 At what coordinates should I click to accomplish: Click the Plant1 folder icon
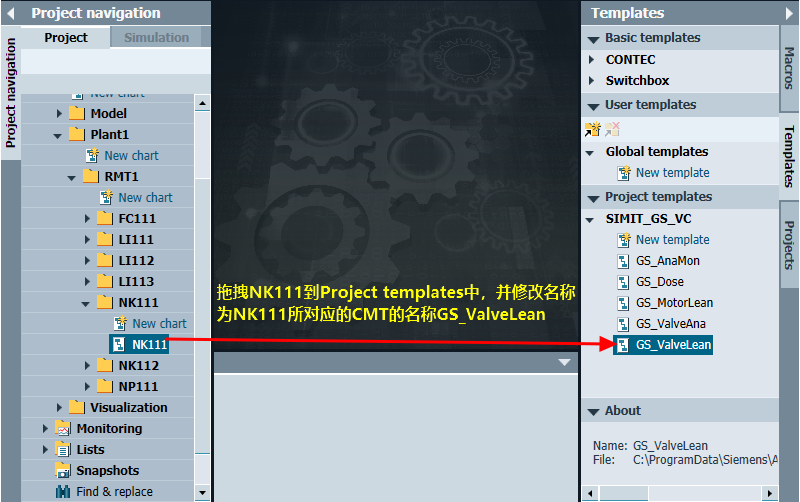[x=77, y=134]
